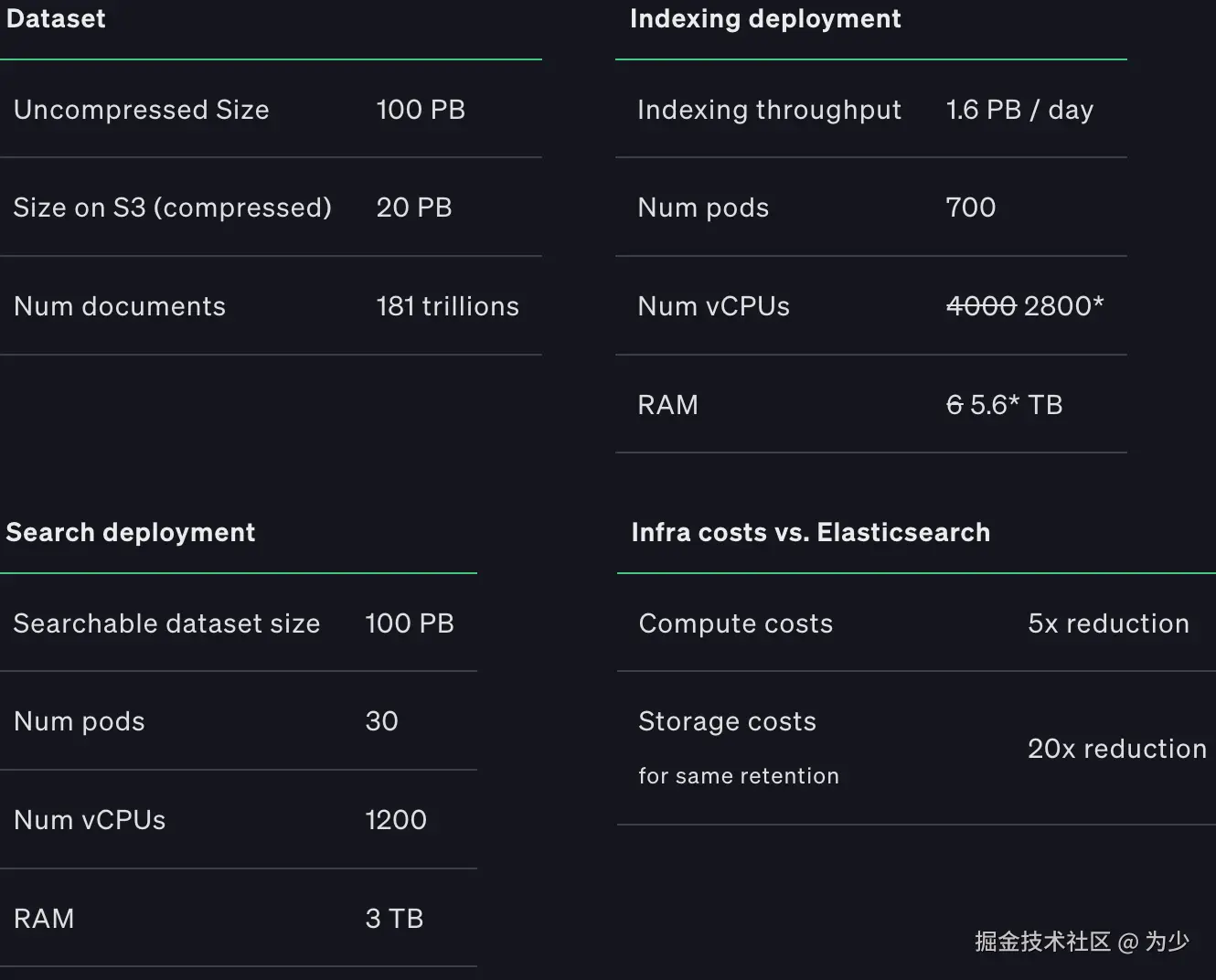Screen dimensions: 1216x980
Task: Click the 181 trillions documents value
Action: coord(447,306)
